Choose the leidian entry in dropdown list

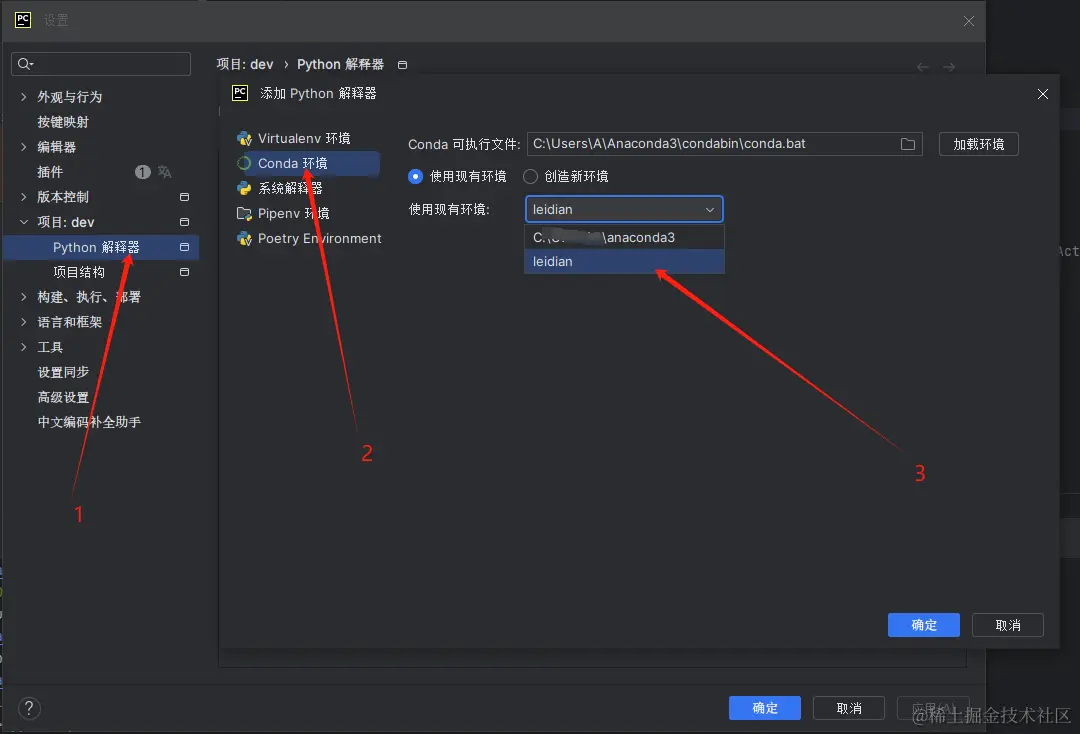pos(624,262)
